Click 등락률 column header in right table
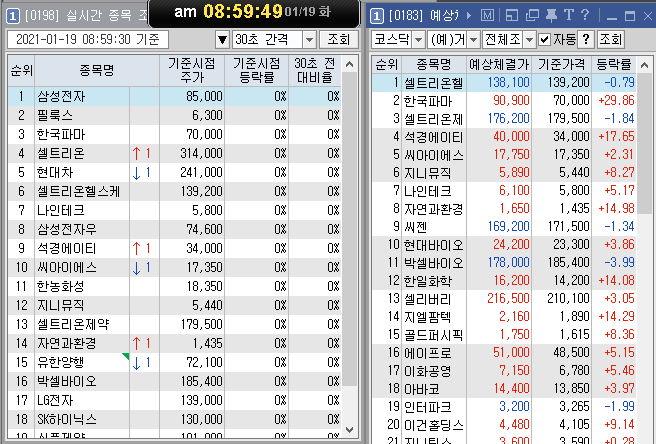This screenshot has height=444, width=656. (614, 64)
